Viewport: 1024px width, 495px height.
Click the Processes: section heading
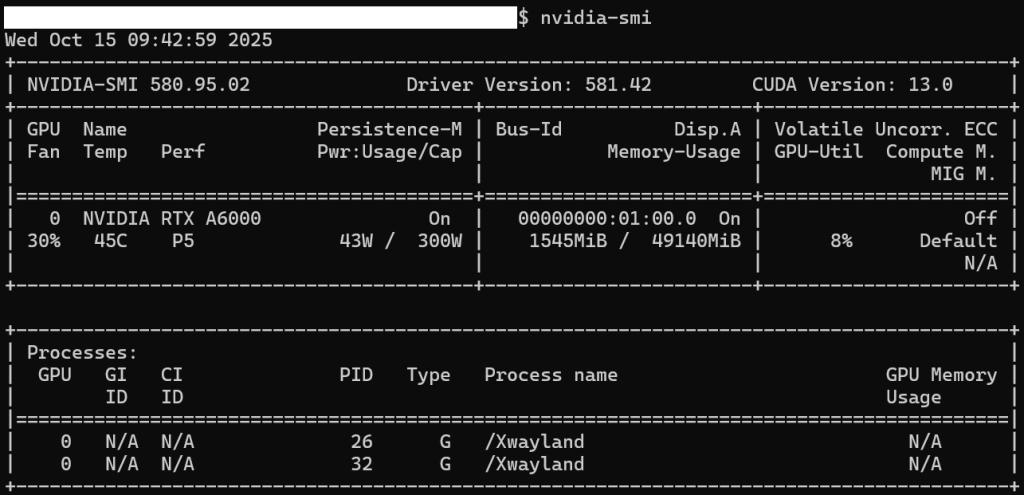coord(82,352)
